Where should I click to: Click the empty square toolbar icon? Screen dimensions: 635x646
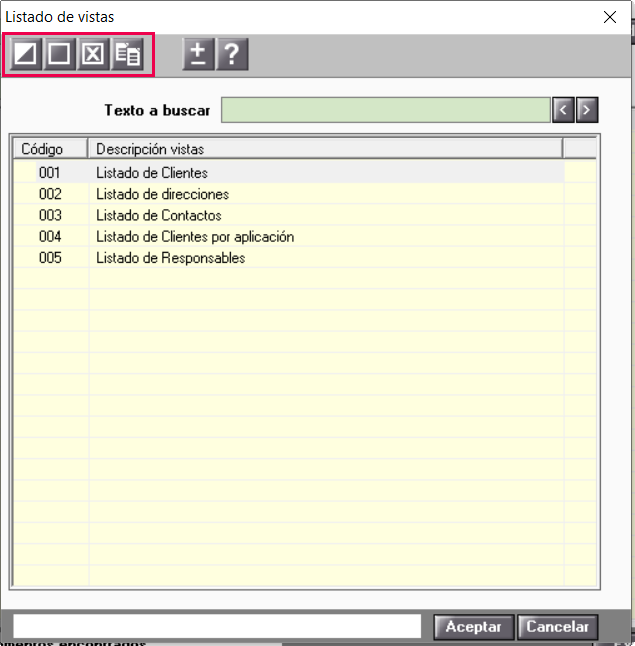pyautogui.click(x=59, y=54)
